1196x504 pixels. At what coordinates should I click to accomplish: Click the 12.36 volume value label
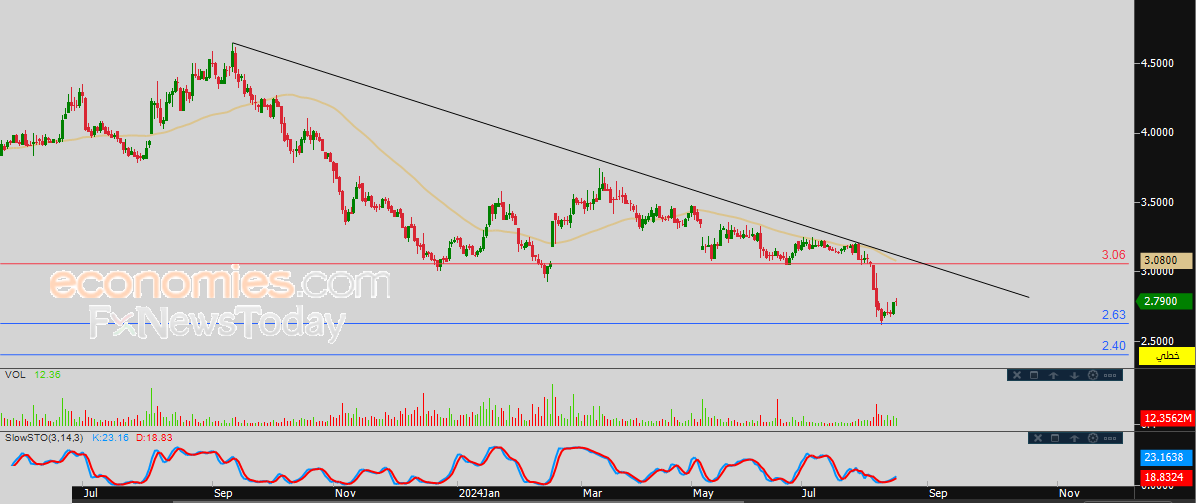point(47,374)
